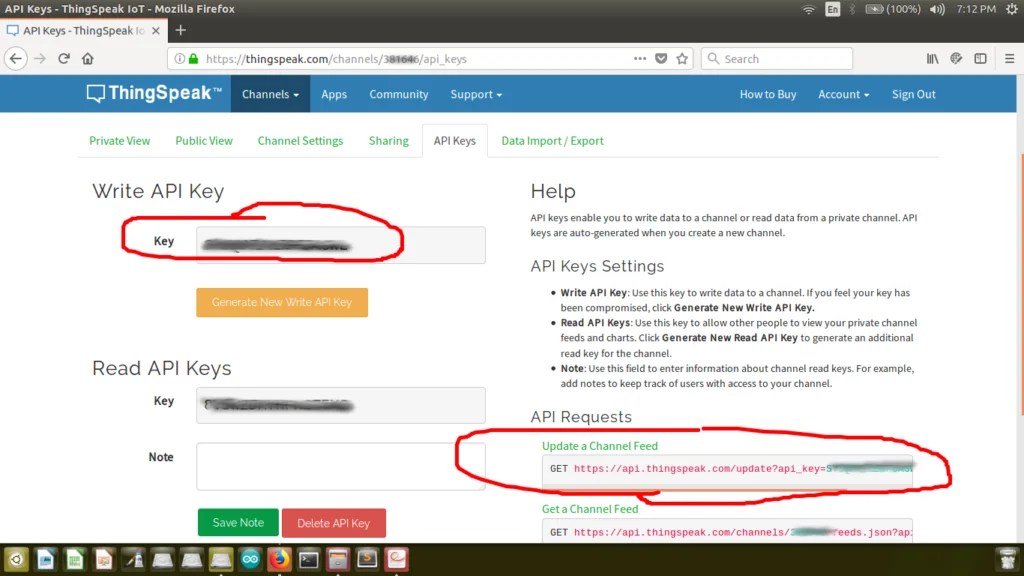
Task: Open the Trash from the taskbar
Action: tap(1008, 560)
